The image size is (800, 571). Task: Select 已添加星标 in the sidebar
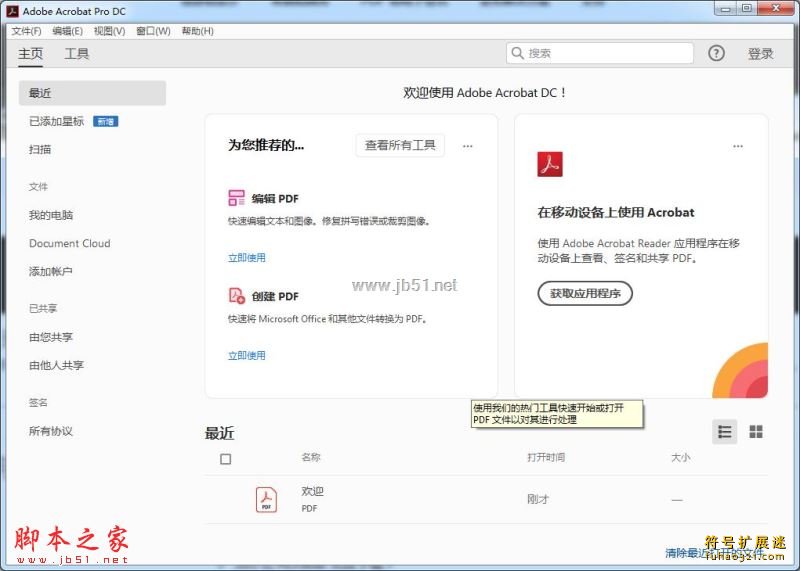click(56, 121)
